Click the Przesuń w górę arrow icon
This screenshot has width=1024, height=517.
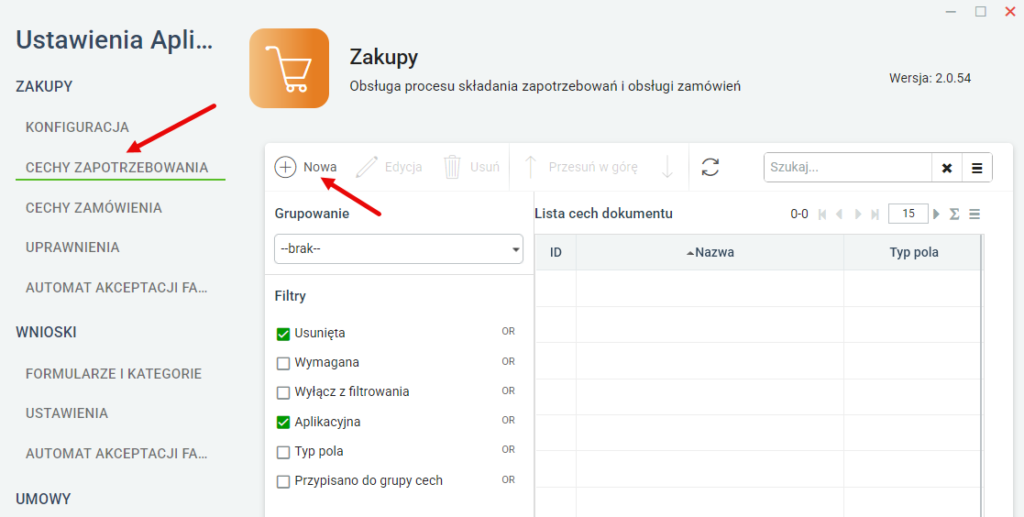click(x=531, y=167)
